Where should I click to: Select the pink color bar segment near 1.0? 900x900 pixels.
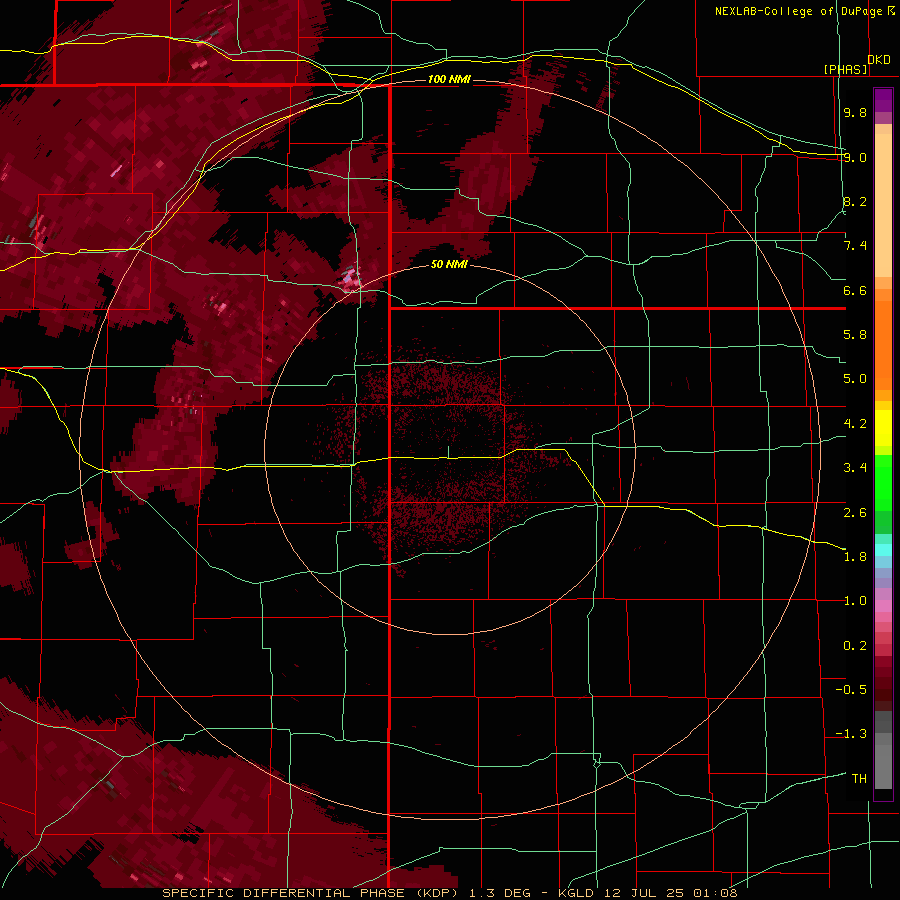pos(883,606)
